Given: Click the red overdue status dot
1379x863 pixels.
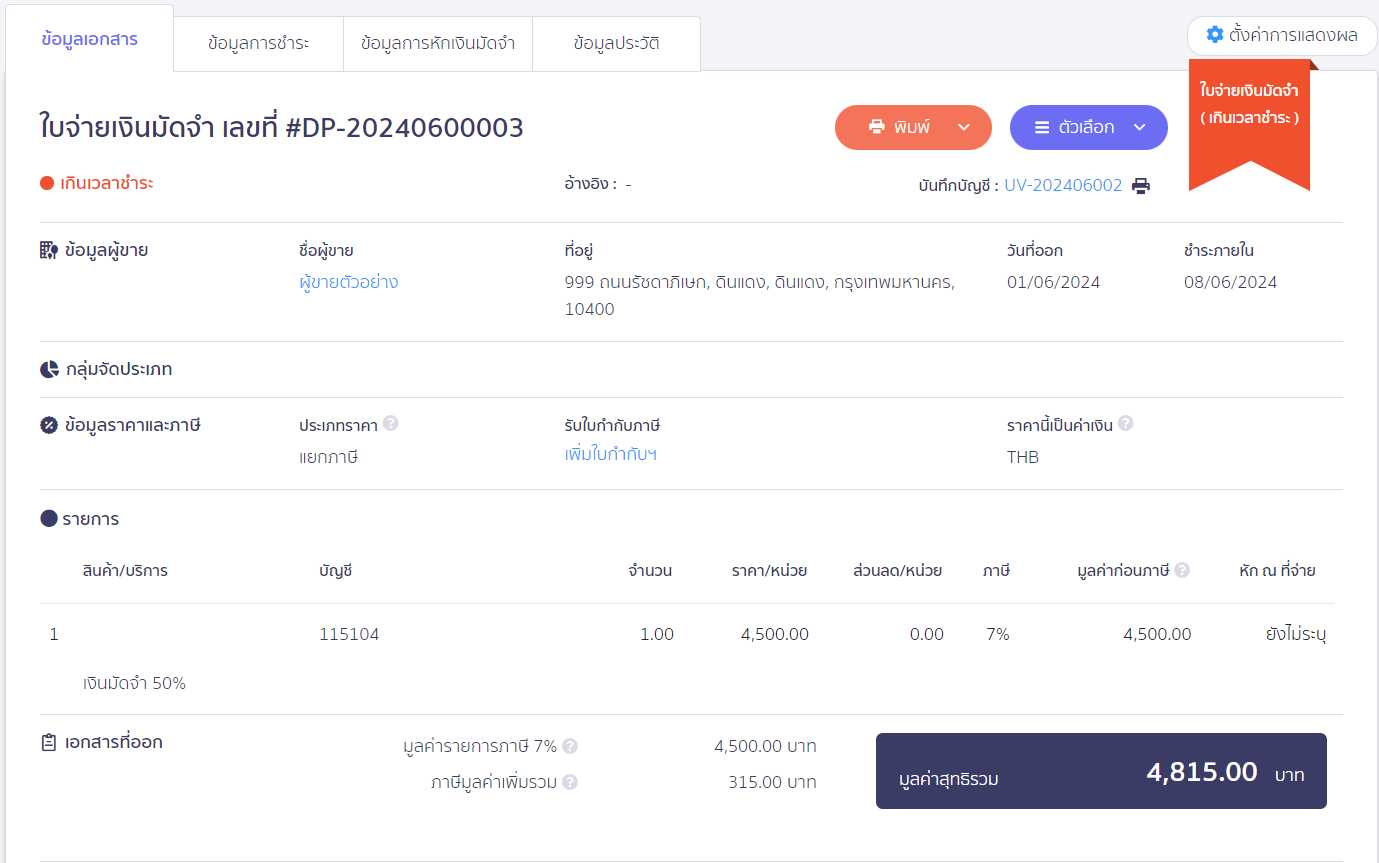Looking at the screenshot, I should tap(46, 183).
